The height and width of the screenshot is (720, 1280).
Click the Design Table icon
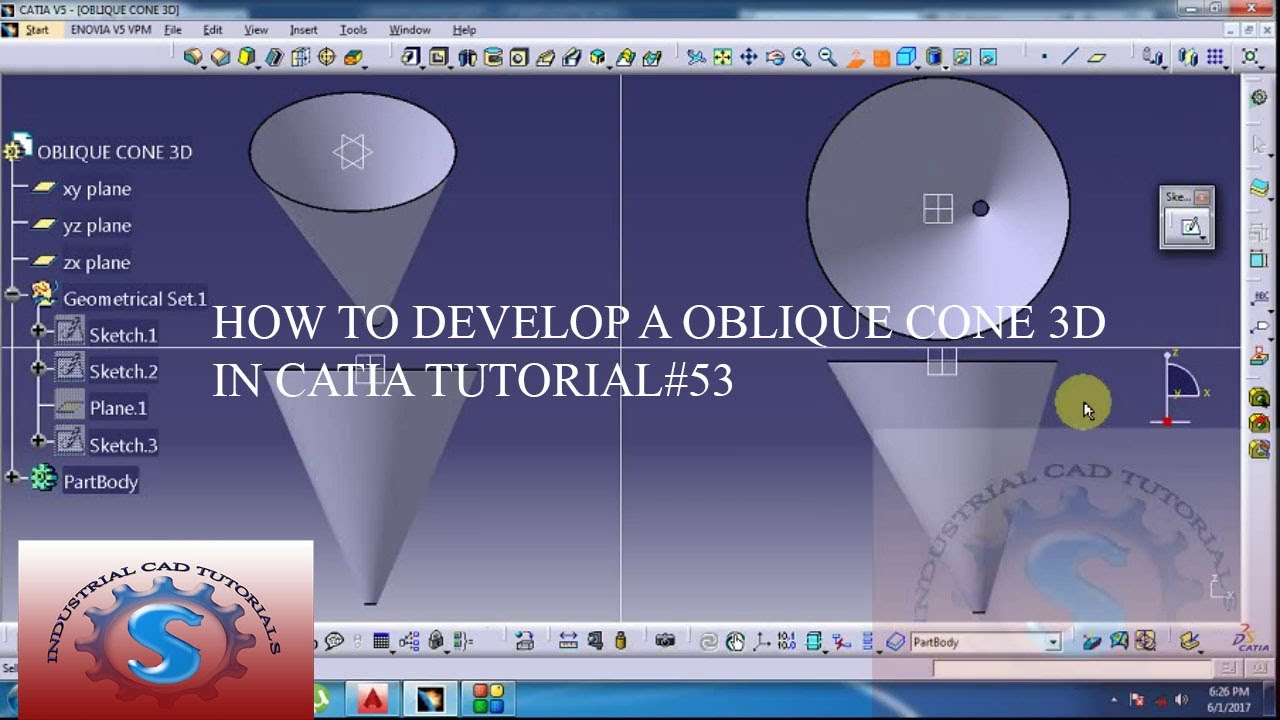[x=381, y=641]
